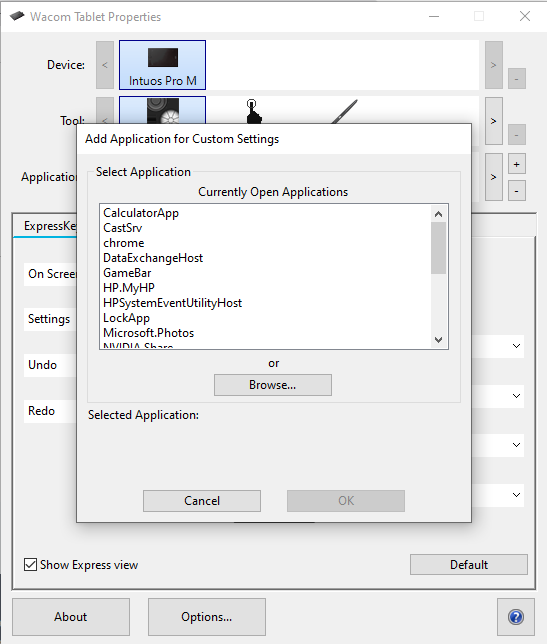Click scrollbar down arrow in application list
The height and width of the screenshot is (644, 547).
click(439, 340)
